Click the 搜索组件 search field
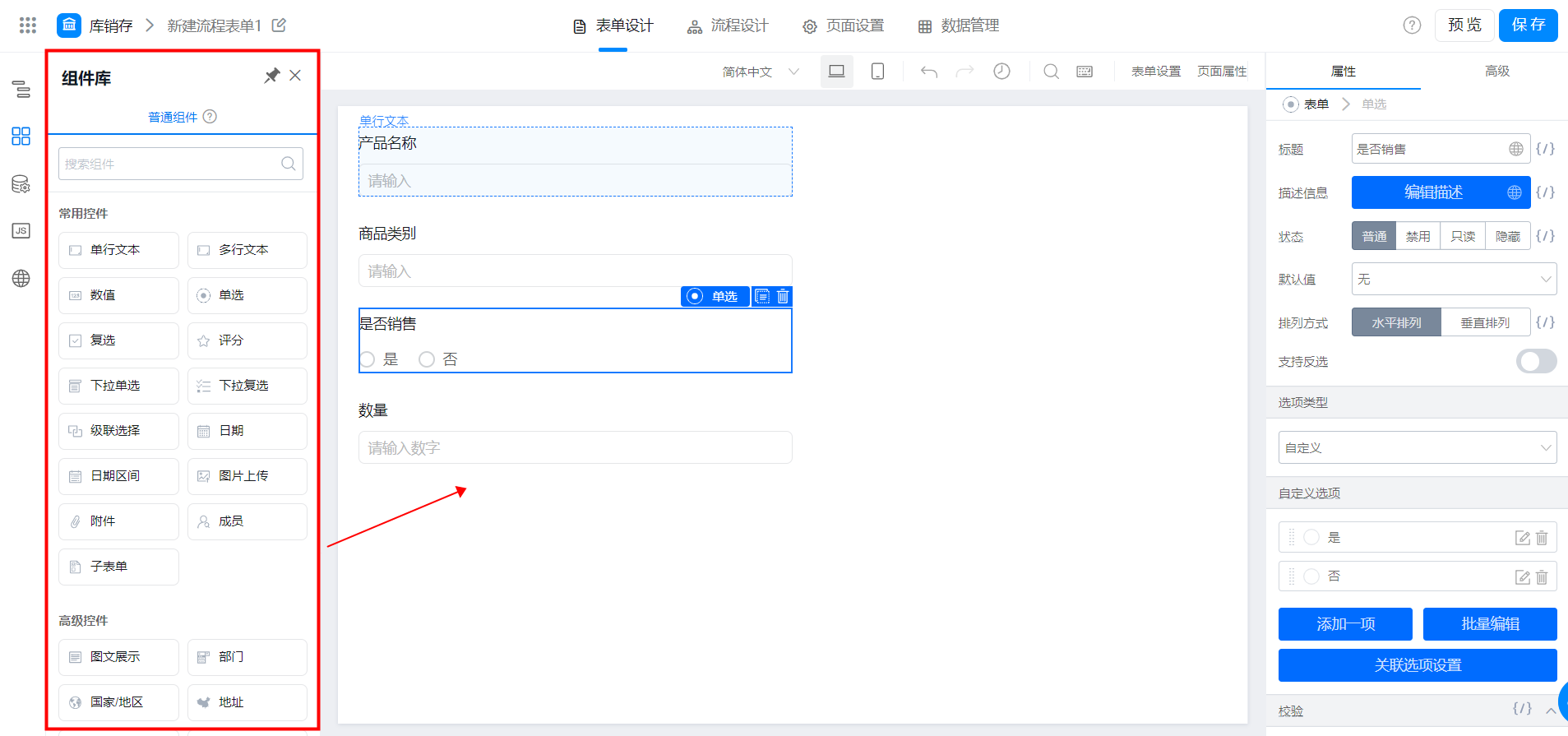 pyautogui.click(x=181, y=164)
